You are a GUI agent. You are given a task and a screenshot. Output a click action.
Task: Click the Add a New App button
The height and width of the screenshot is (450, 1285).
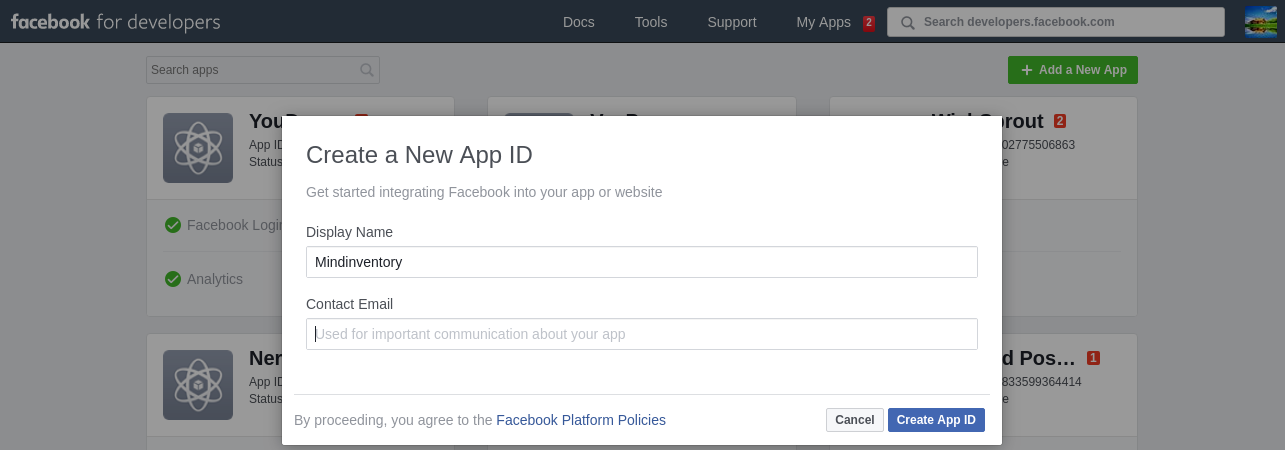tap(1073, 70)
